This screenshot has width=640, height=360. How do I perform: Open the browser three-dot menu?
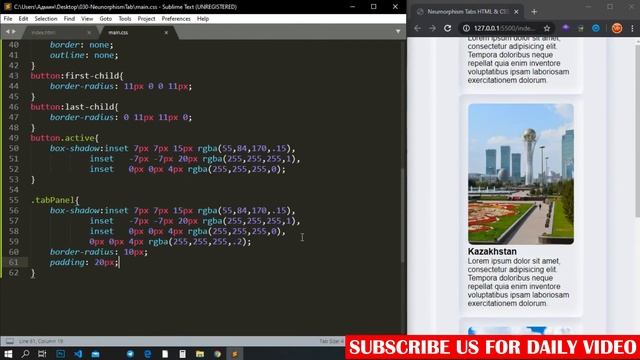(632, 28)
